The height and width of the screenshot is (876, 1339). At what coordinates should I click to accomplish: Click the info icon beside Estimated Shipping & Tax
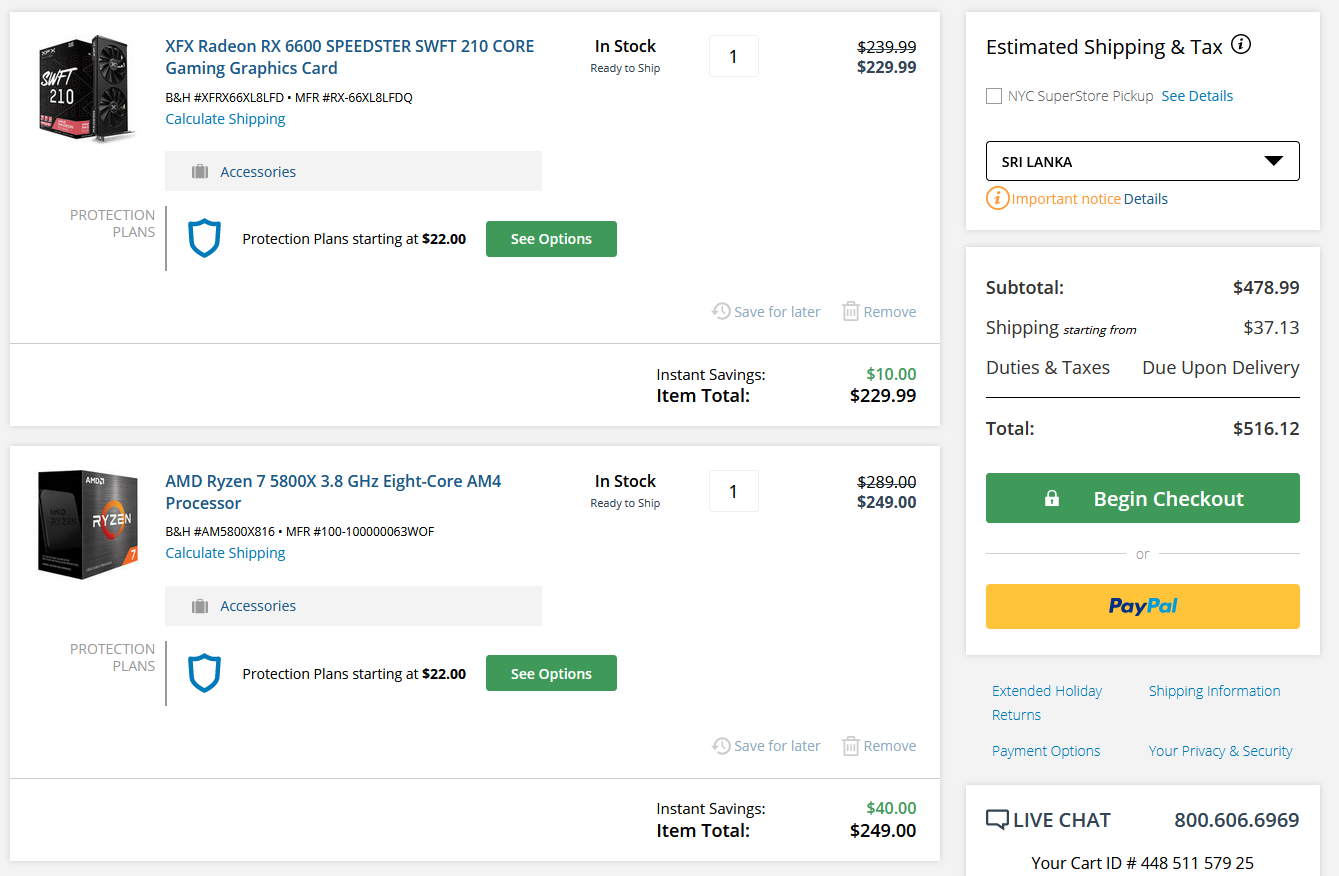[x=1241, y=44]
